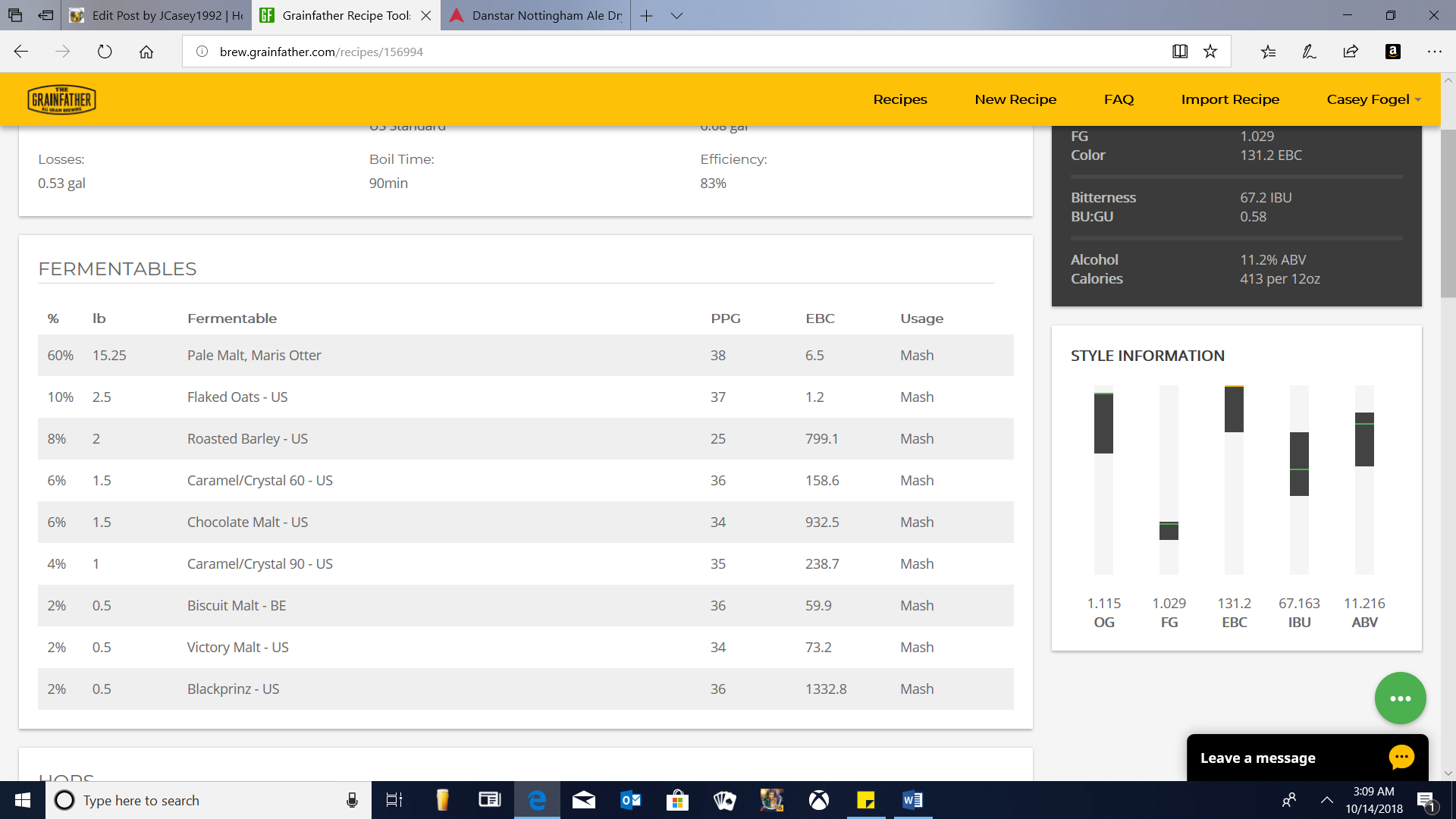This screenshot has width=1456, height=819.
Task: Show hidden system tray icons
Action: click(x=1326, y=800)
